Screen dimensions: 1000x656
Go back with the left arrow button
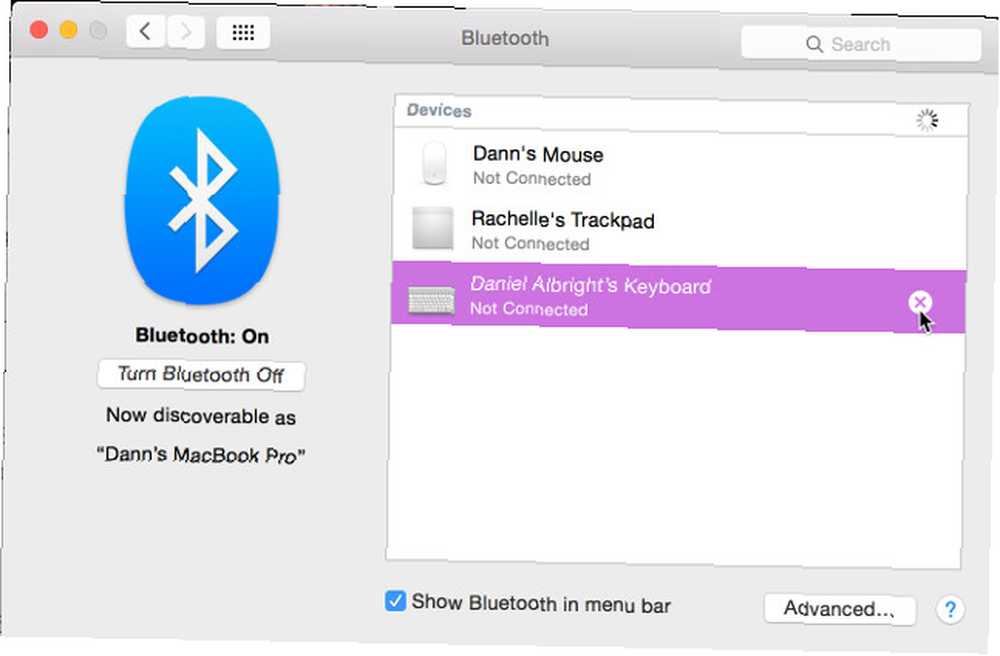[x=145, y=31]
